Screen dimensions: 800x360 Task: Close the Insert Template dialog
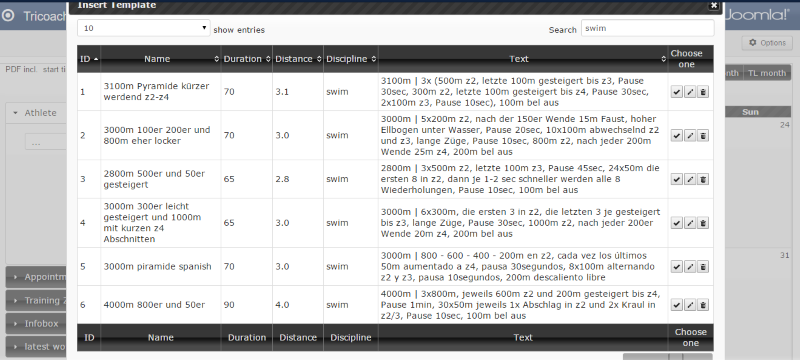point(714,5)
